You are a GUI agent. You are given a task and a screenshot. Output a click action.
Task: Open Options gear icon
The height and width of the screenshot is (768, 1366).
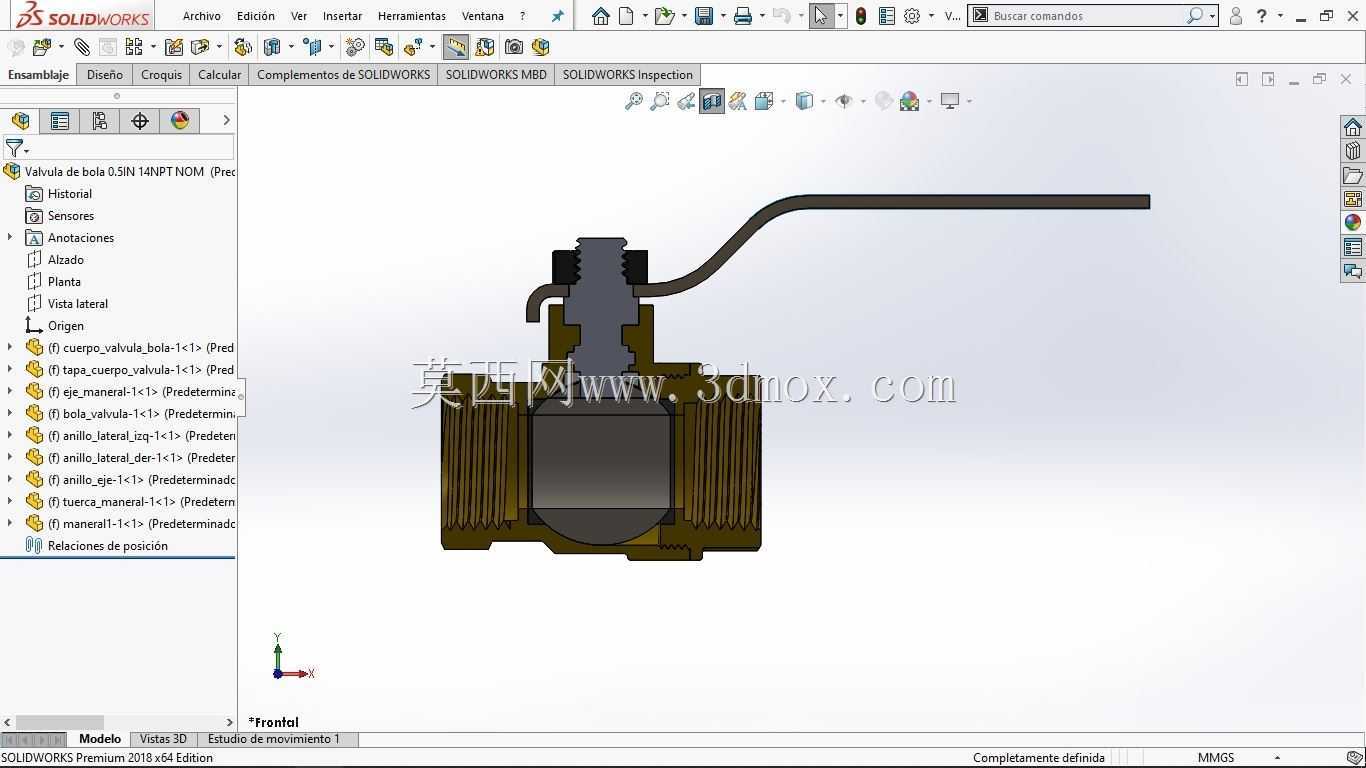click(912, 16)
